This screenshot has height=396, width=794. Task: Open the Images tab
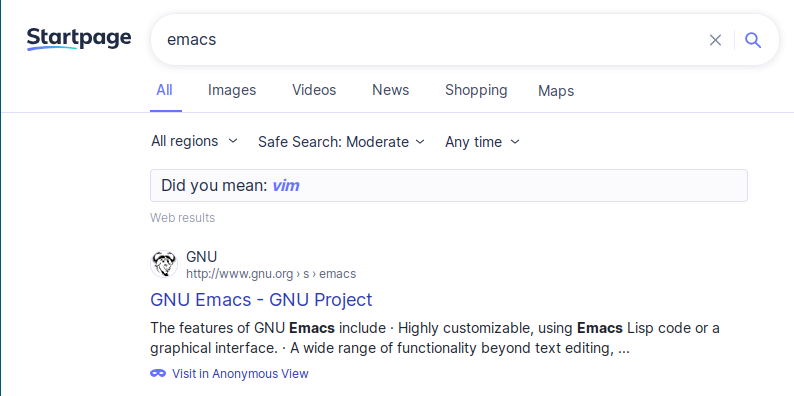(x=232, y=90)
